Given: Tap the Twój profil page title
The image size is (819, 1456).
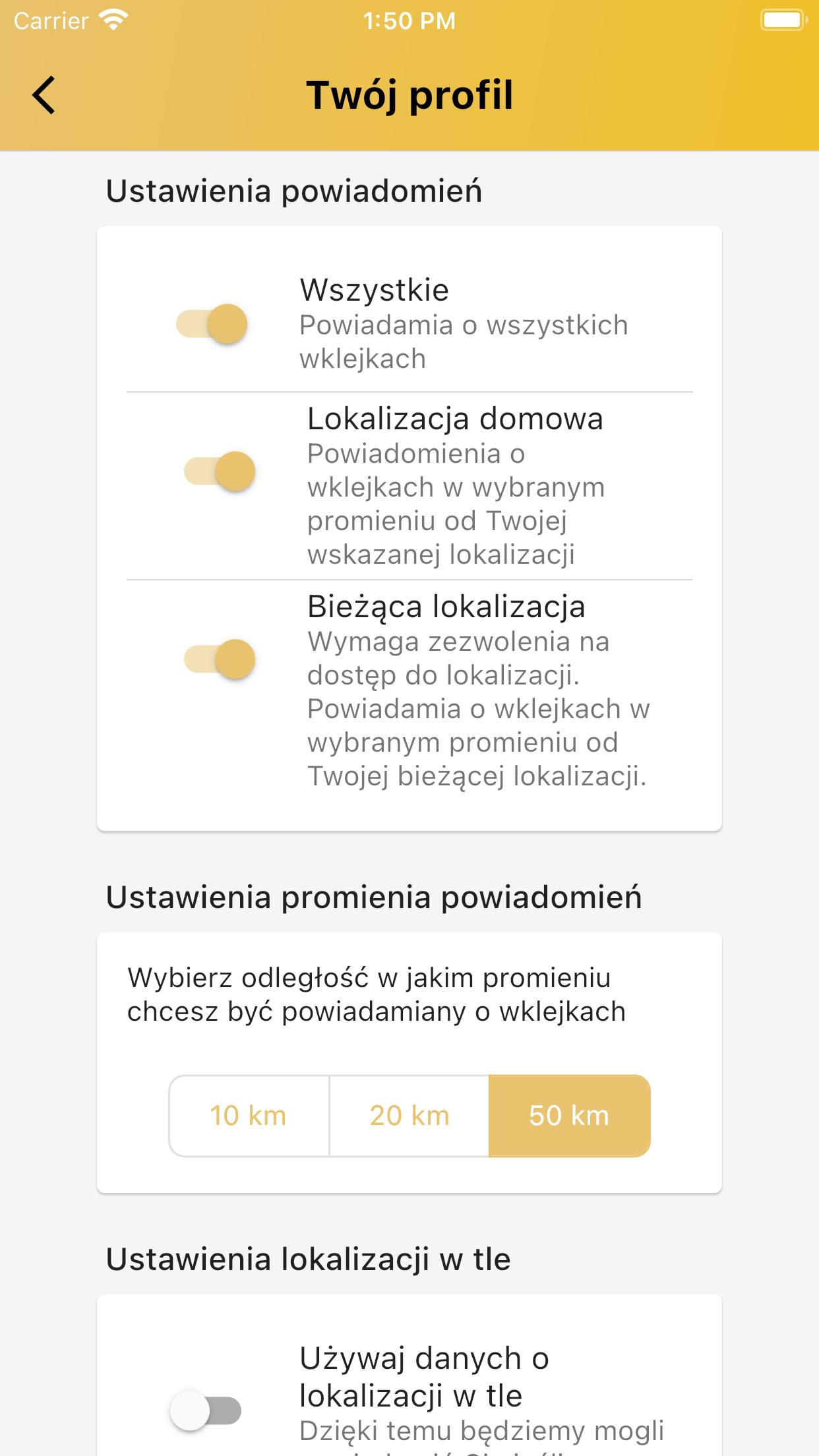Looking at the screenshot, I should pyautogui.click(x=409, y=95).
